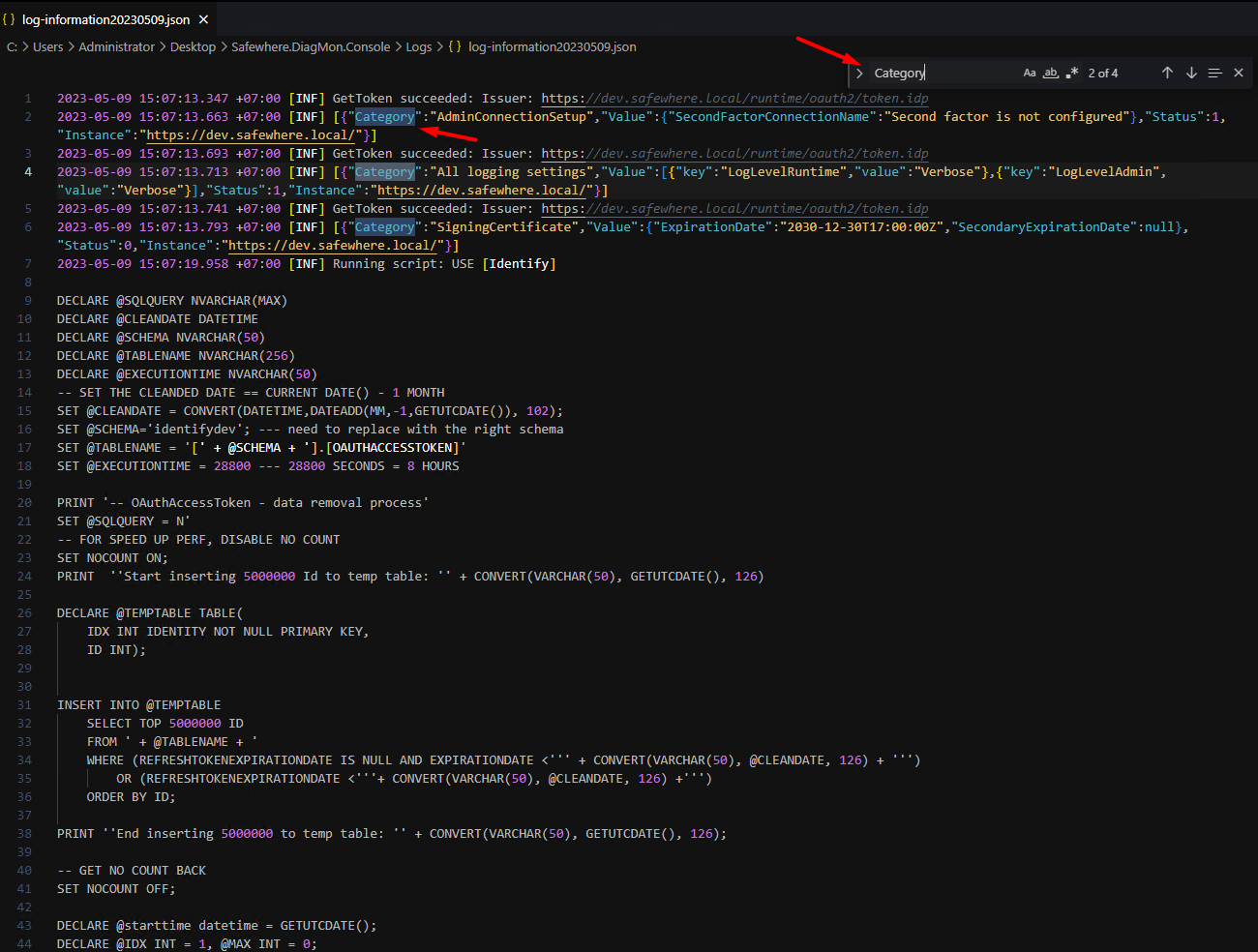Open the Desktop breadcrumb segment
1258x952 pixels.
pyautogui.click(x=193, y=46)
